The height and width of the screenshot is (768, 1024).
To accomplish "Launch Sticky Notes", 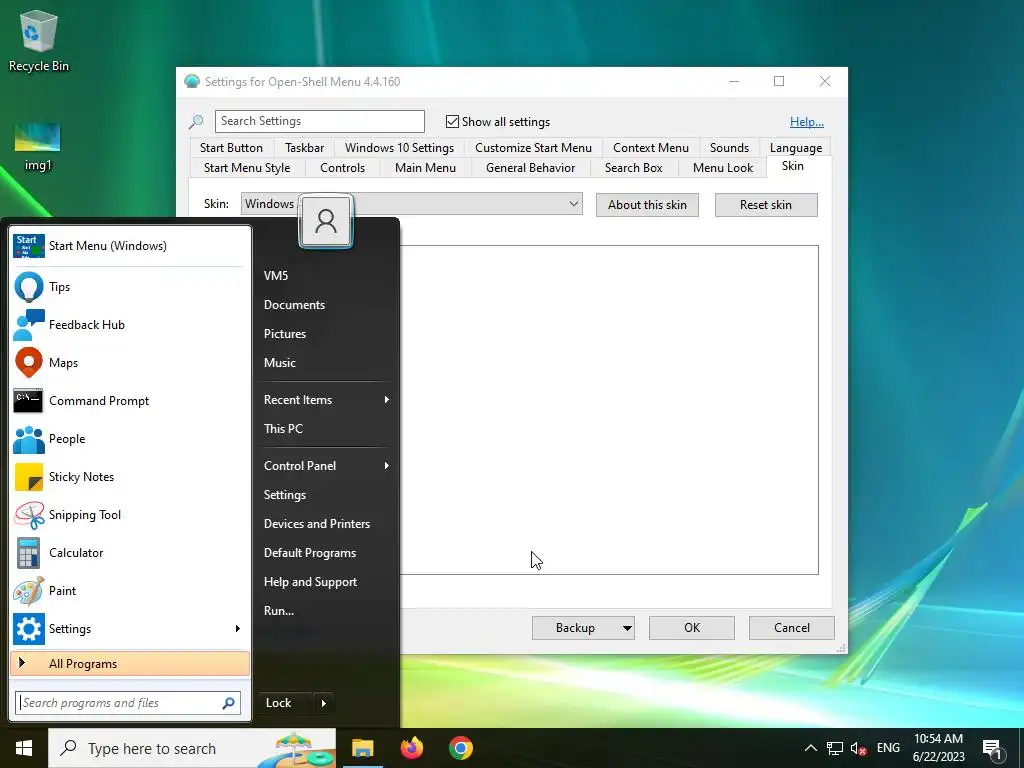I will click(x=130, y=477).
